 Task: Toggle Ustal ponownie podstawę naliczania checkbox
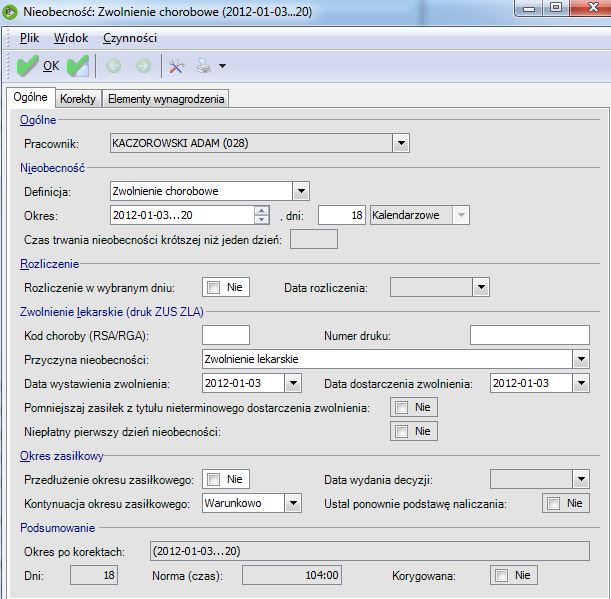(553, 504)
